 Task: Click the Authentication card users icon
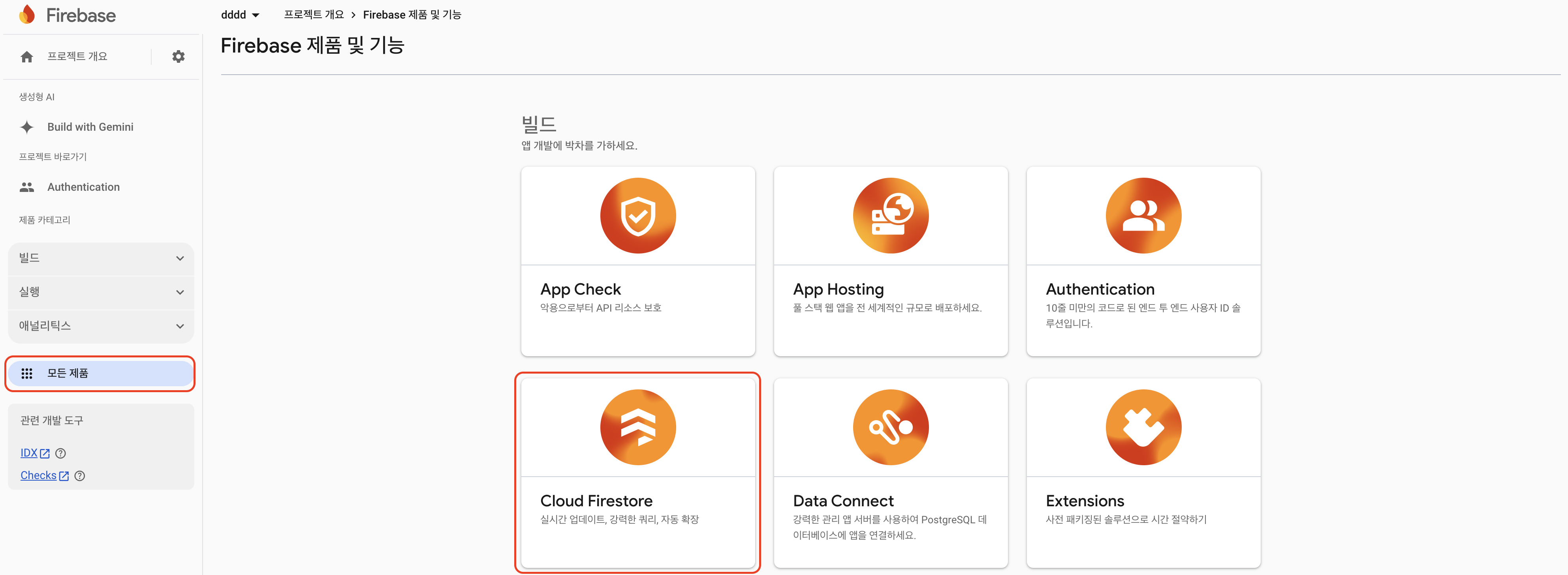1143,215
